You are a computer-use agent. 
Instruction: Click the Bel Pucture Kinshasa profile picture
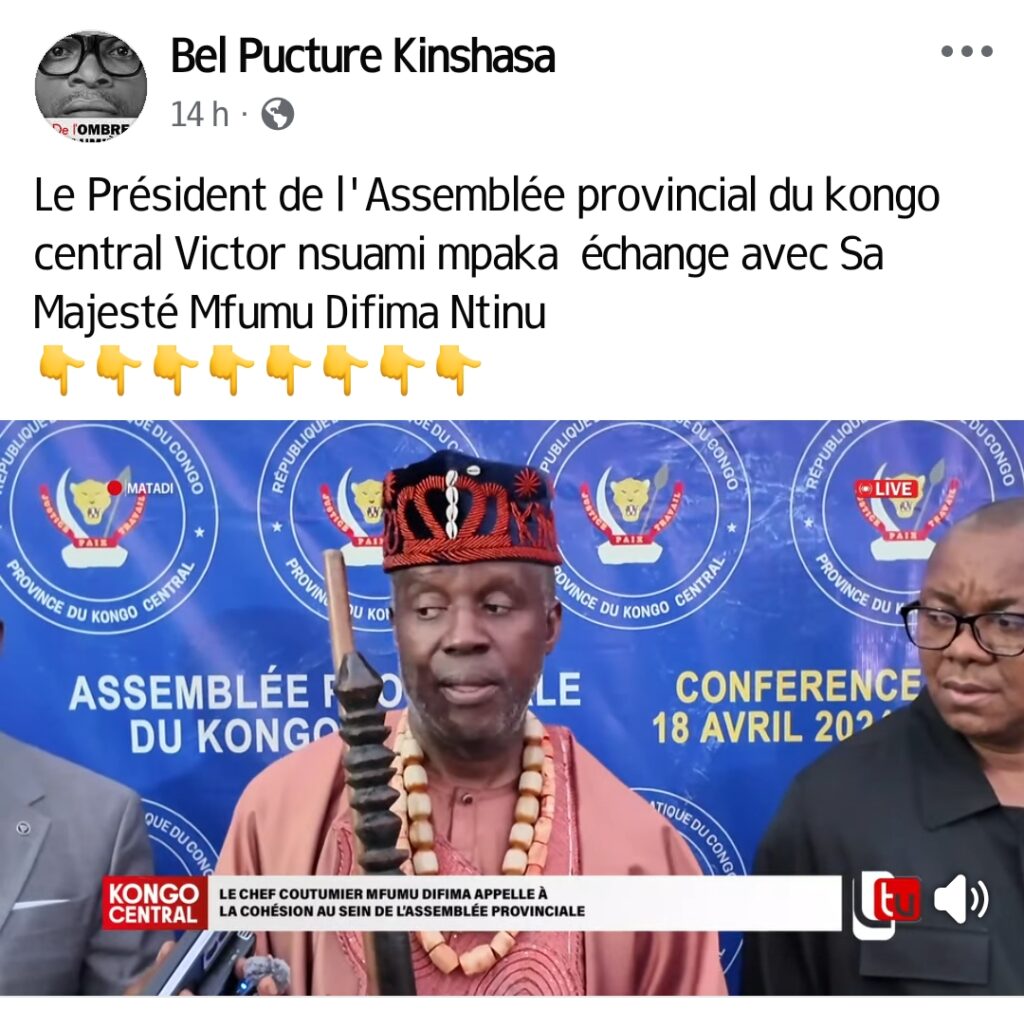coord(91,86)
